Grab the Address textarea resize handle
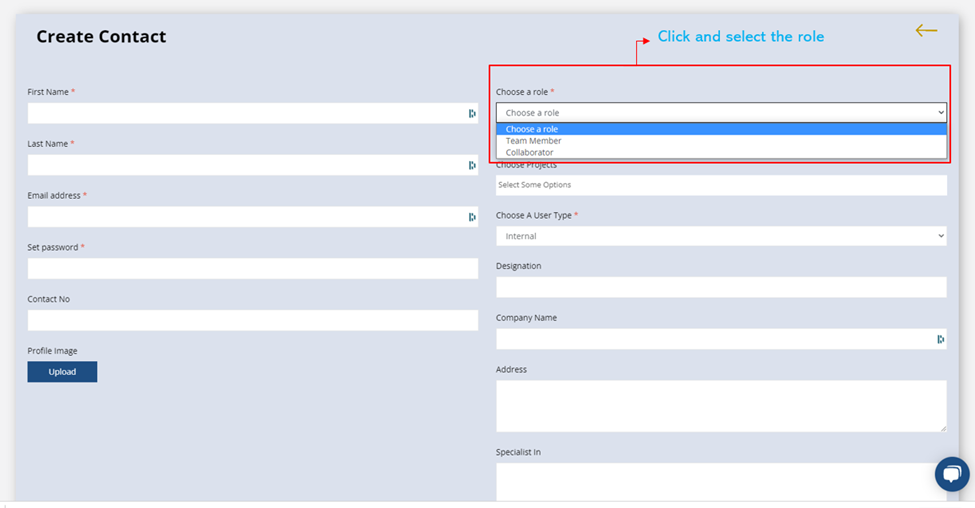Viewport: 975px width, 508px height. pyautogui.click(x=943, y=428)
